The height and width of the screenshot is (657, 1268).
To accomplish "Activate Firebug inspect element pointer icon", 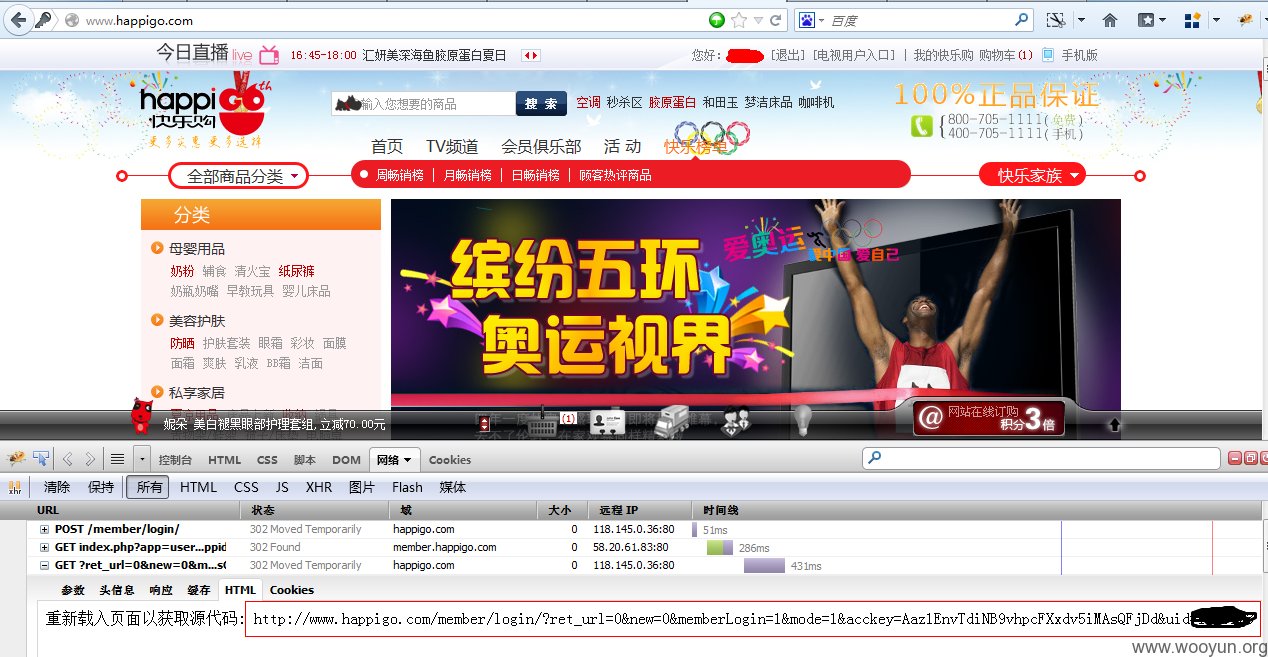I will click(x=41, y=459).
